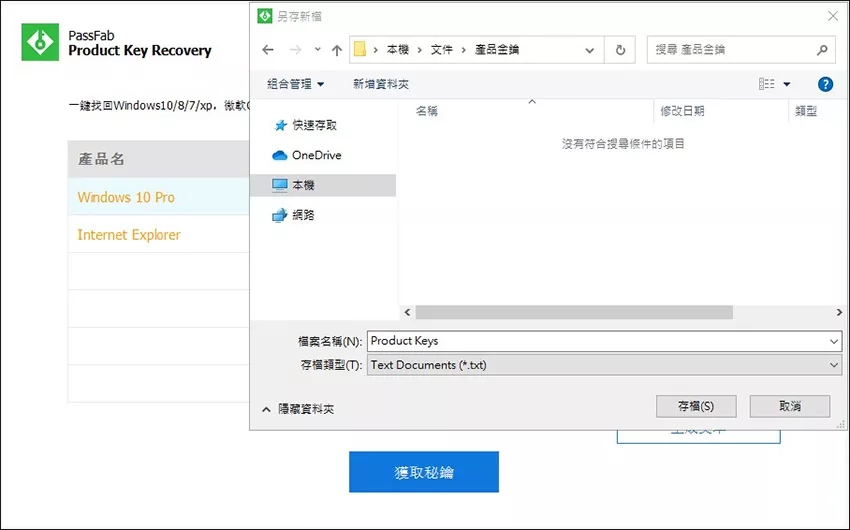This screenshot has width=850, height=530.
Task: Select 本機 in the navigation pane
Action: 323,185
